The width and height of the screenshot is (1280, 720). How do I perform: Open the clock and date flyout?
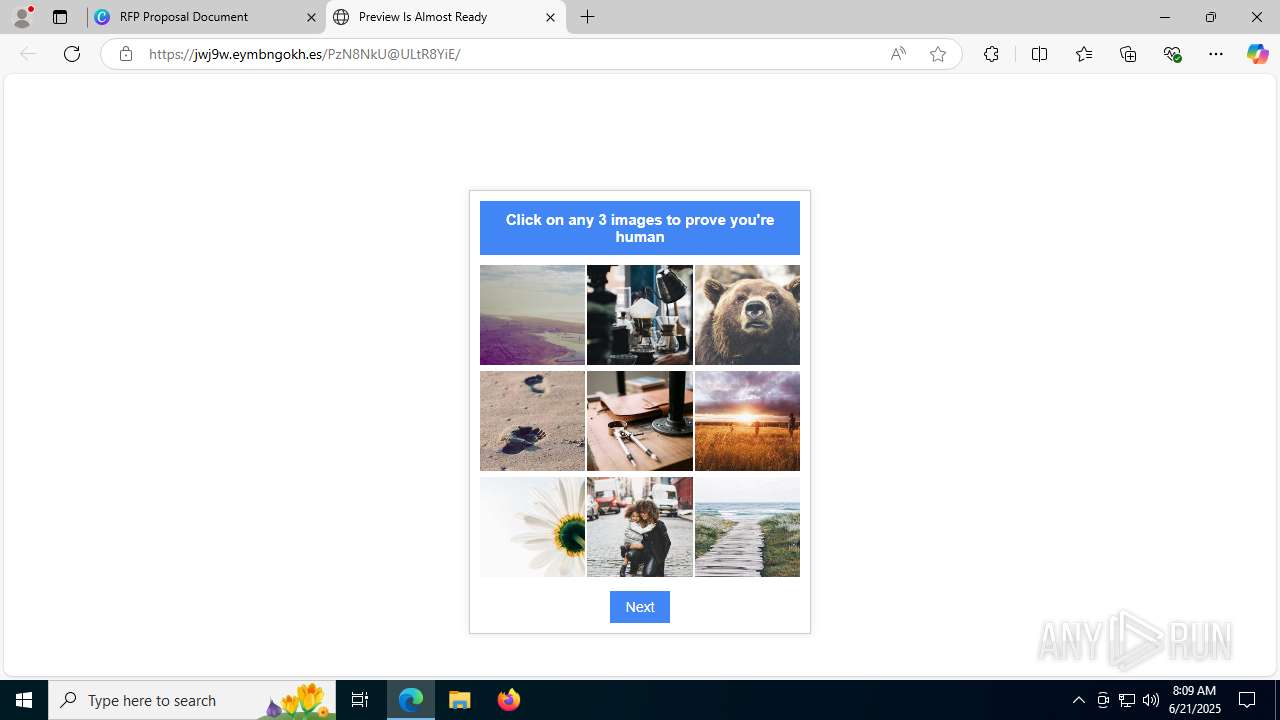pyautogui.click(x=1196, y=700)
